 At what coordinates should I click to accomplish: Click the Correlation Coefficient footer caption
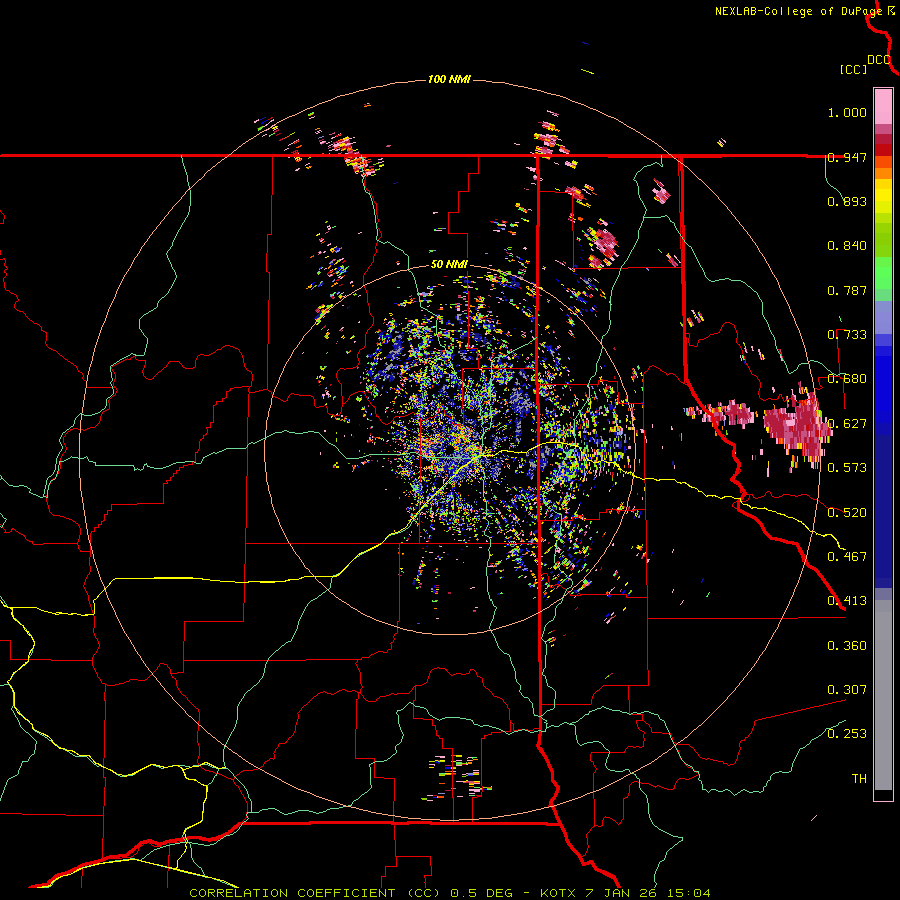[450, 893]
